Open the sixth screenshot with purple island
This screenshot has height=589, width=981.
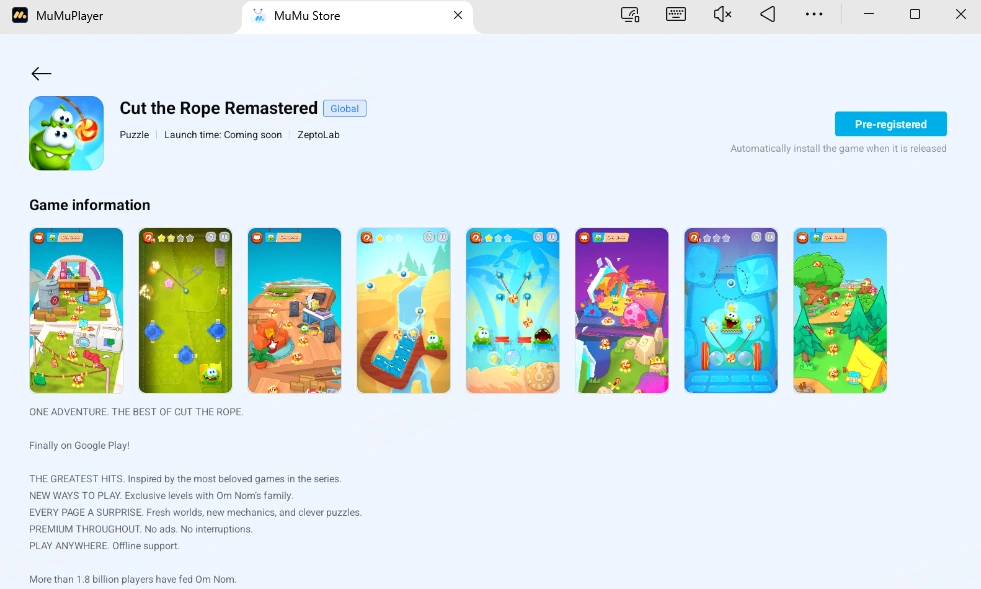click(x=622, y=310)
